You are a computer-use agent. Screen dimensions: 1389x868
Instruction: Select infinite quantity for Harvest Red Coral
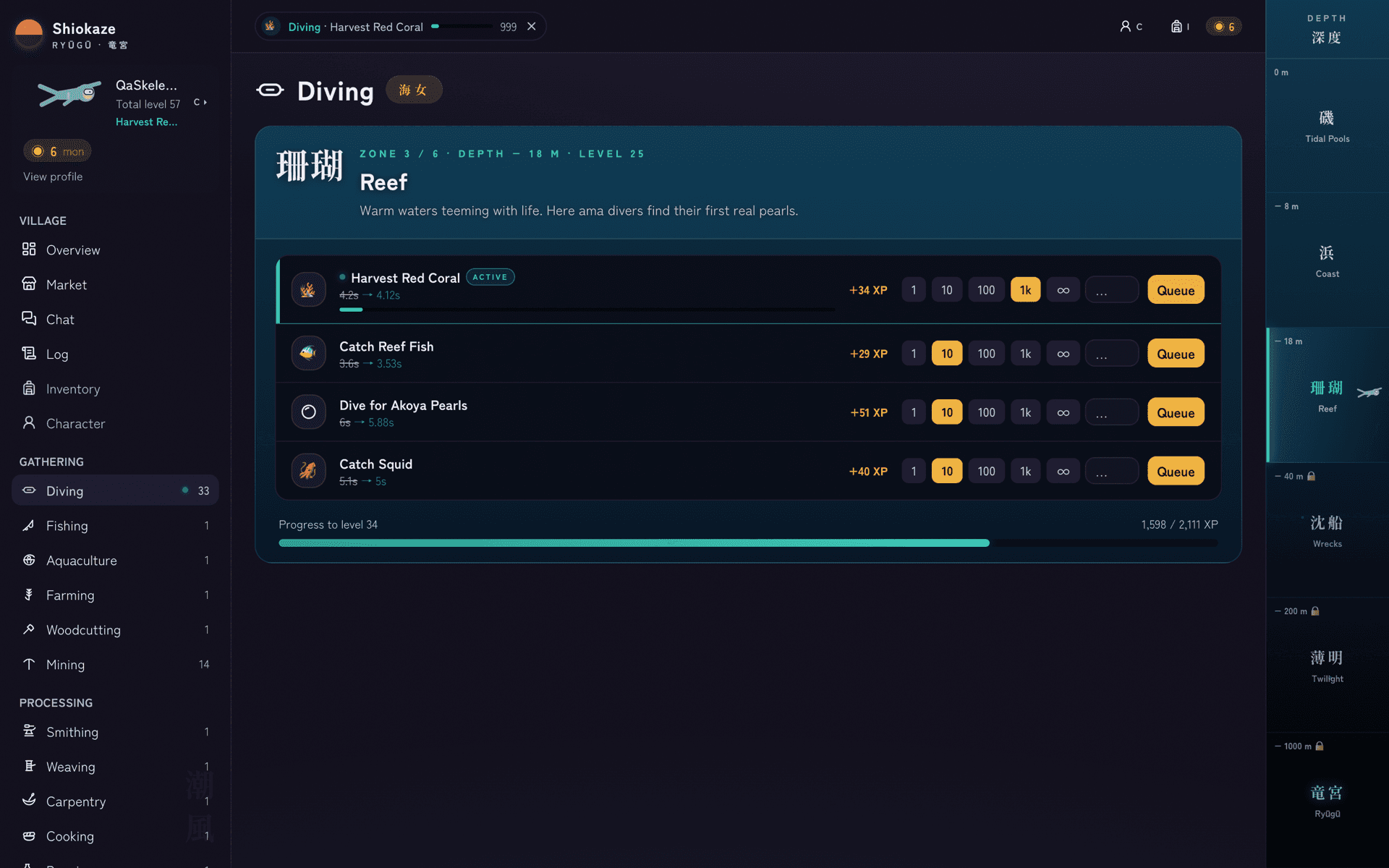[x=1063, y=290]
